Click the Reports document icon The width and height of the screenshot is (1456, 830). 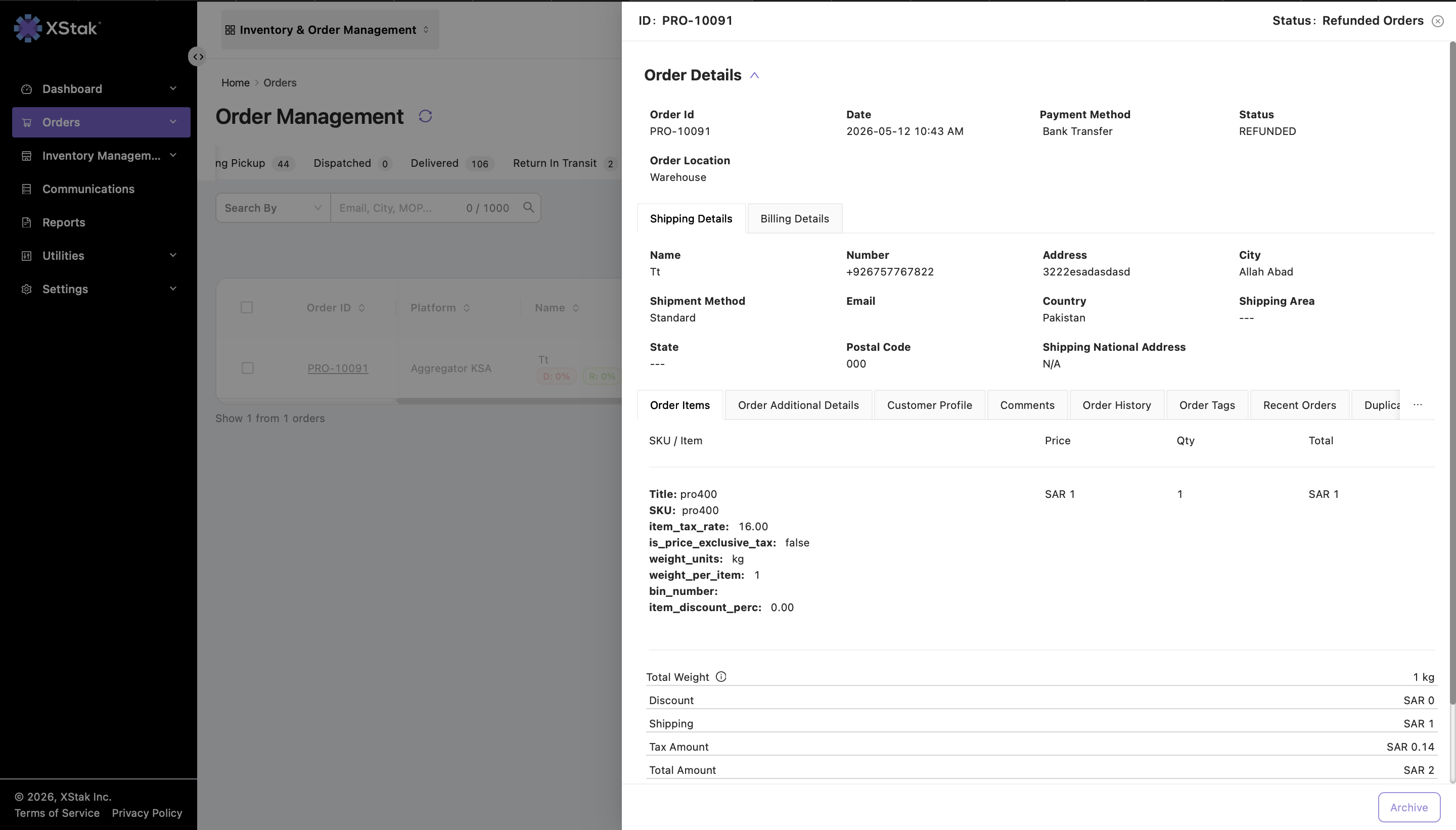[26, 222]
